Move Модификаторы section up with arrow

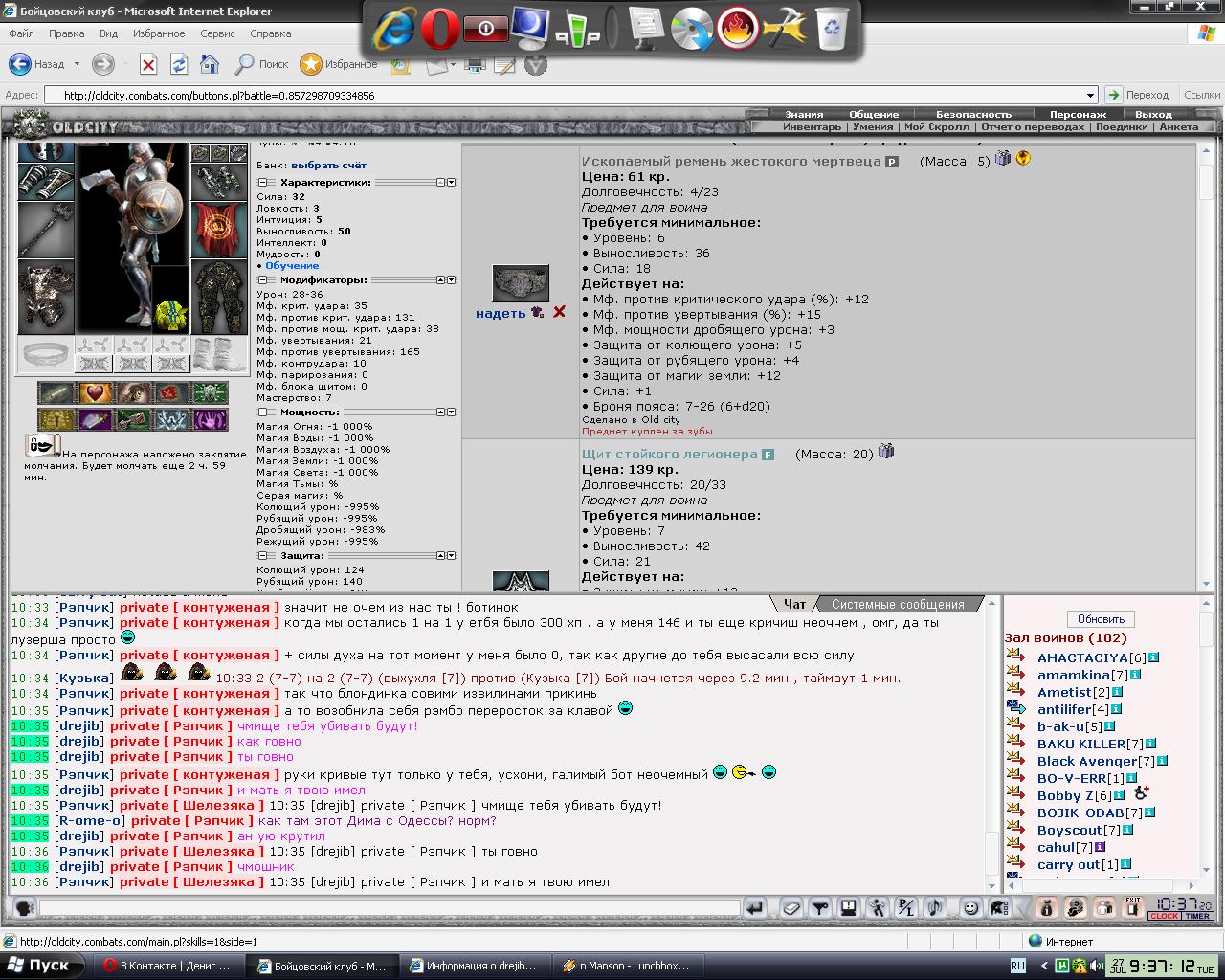click(x=441, y=280)
